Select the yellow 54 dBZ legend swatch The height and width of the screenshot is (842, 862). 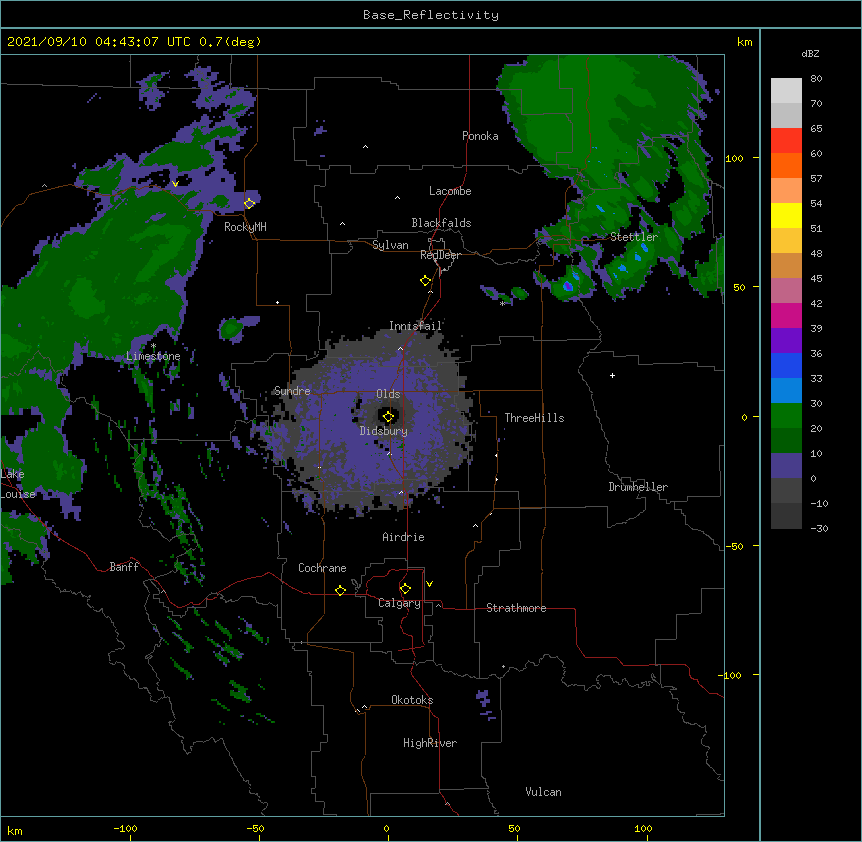786,215
